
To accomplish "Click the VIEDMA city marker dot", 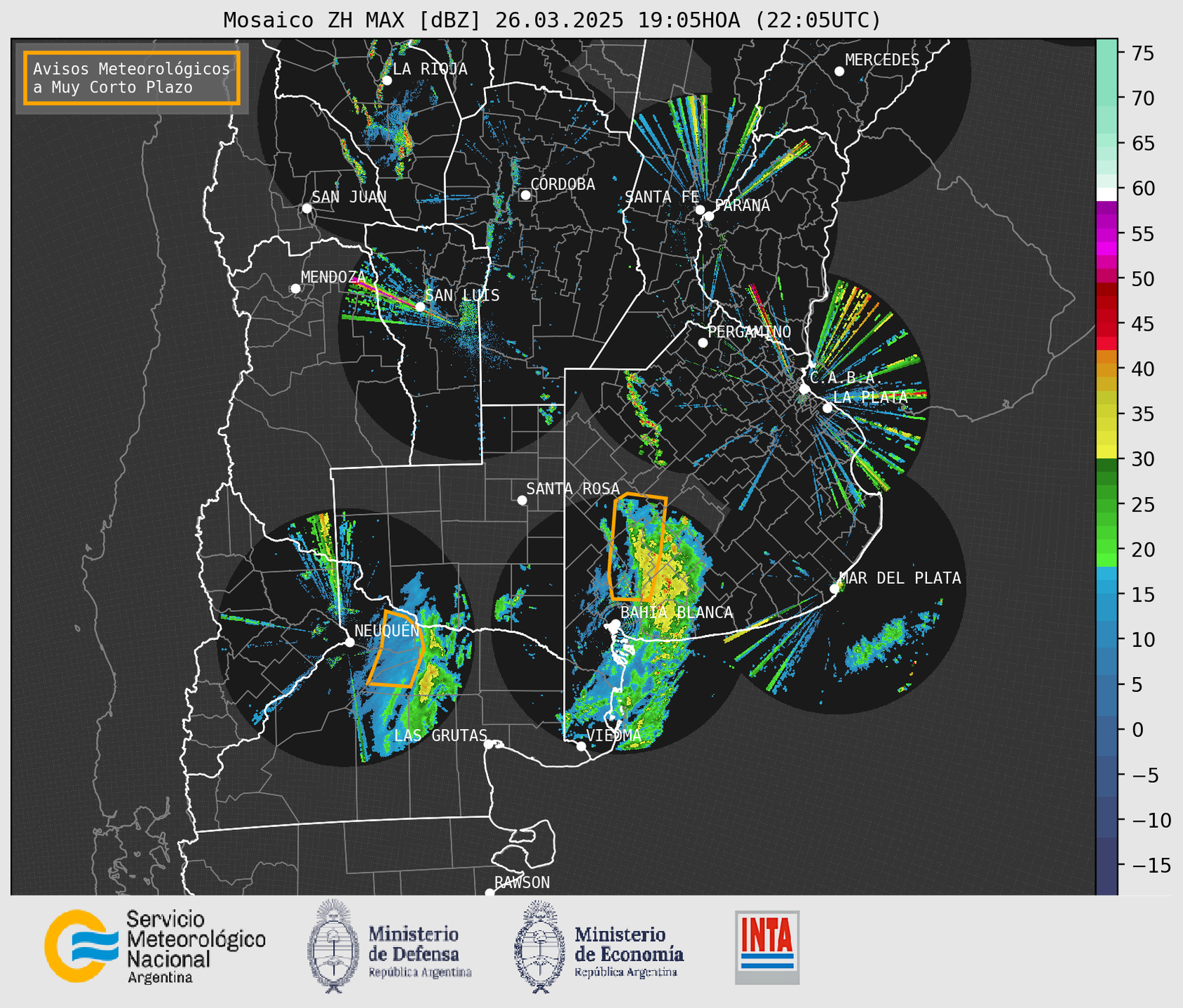I will (581, 747).
